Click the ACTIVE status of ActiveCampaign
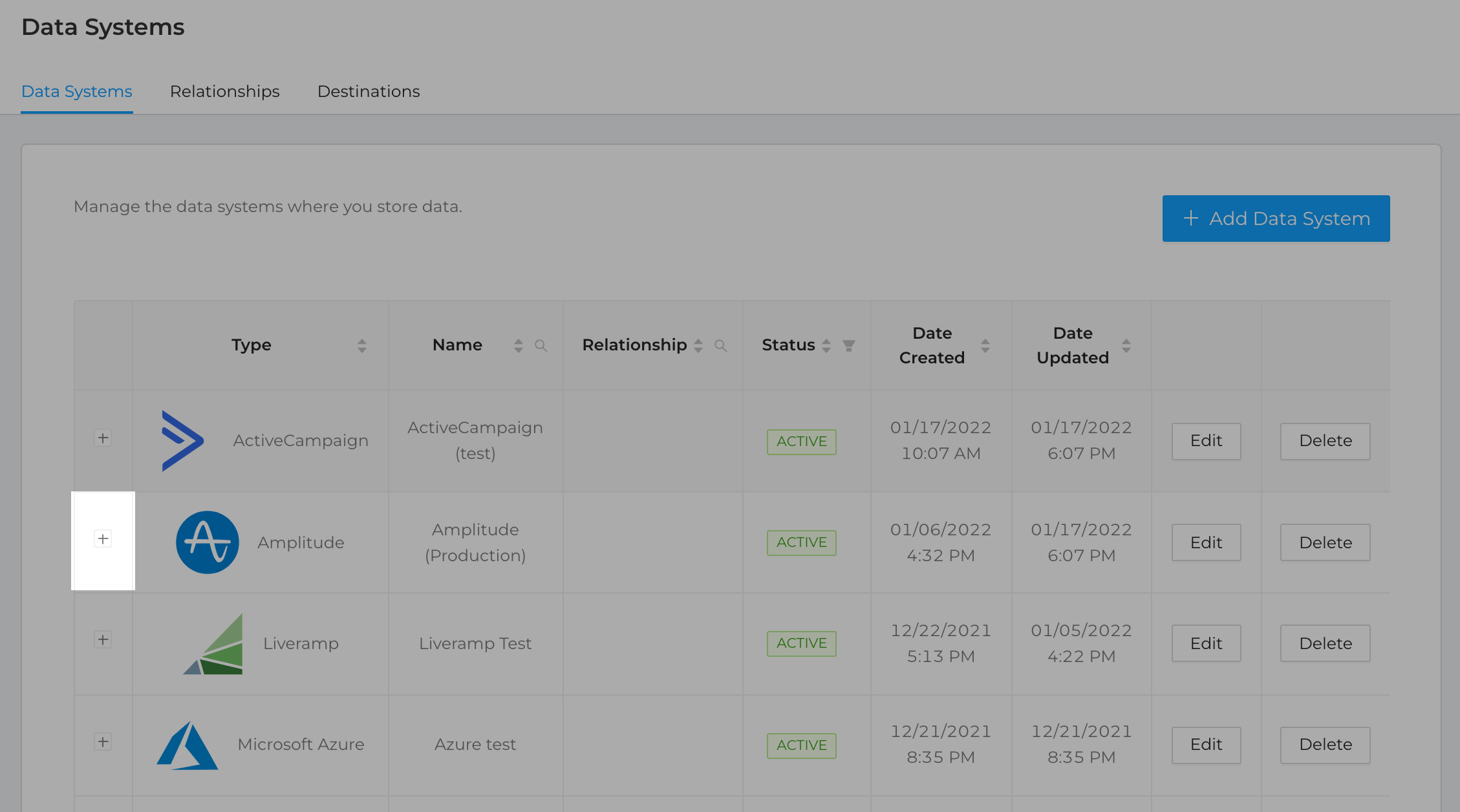1460x812 pixels. coord(802,442)
